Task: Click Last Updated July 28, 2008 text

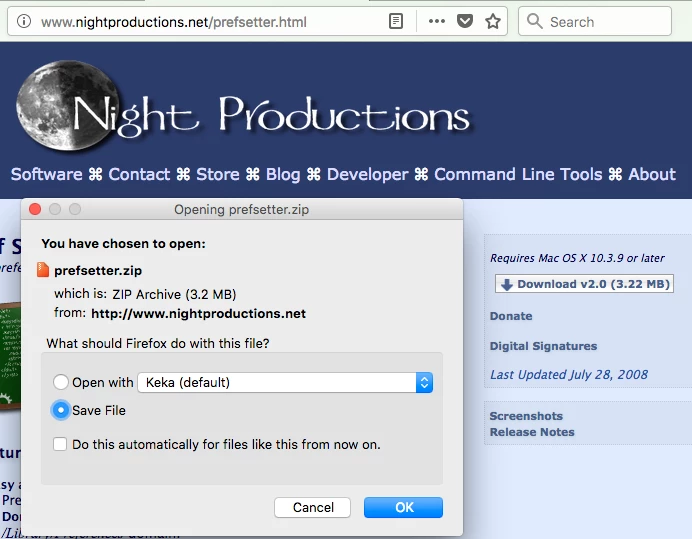Action: (x=569, y=375)
